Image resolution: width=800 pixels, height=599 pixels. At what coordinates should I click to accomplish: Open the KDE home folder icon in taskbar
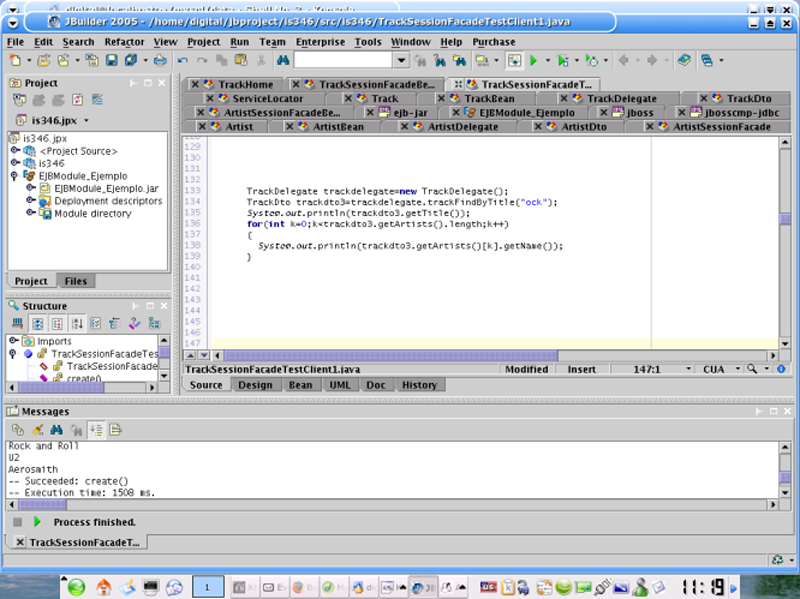(103, 587)
